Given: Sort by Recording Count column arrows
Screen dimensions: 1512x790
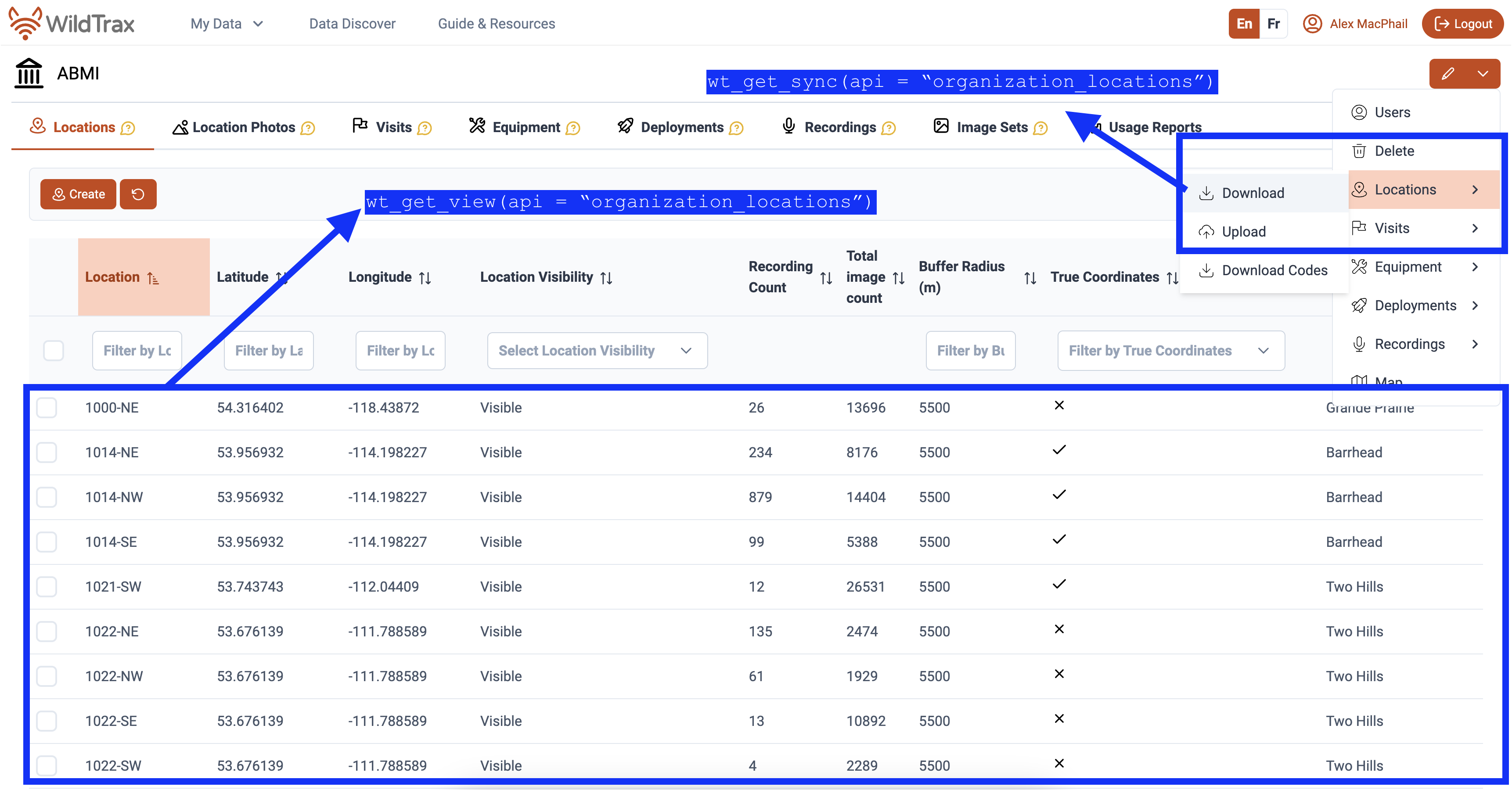Looking at the screenshot, I should pos(826,278).
